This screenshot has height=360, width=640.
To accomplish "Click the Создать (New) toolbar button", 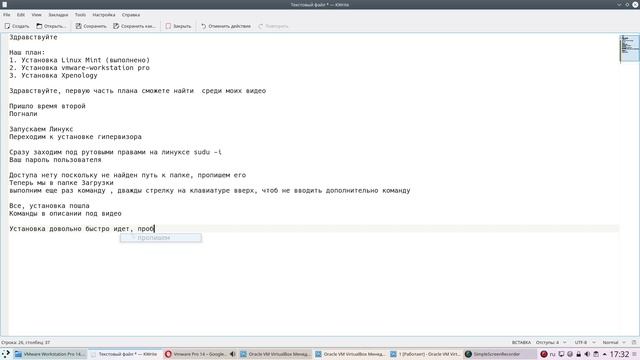I will click(17, 26).
